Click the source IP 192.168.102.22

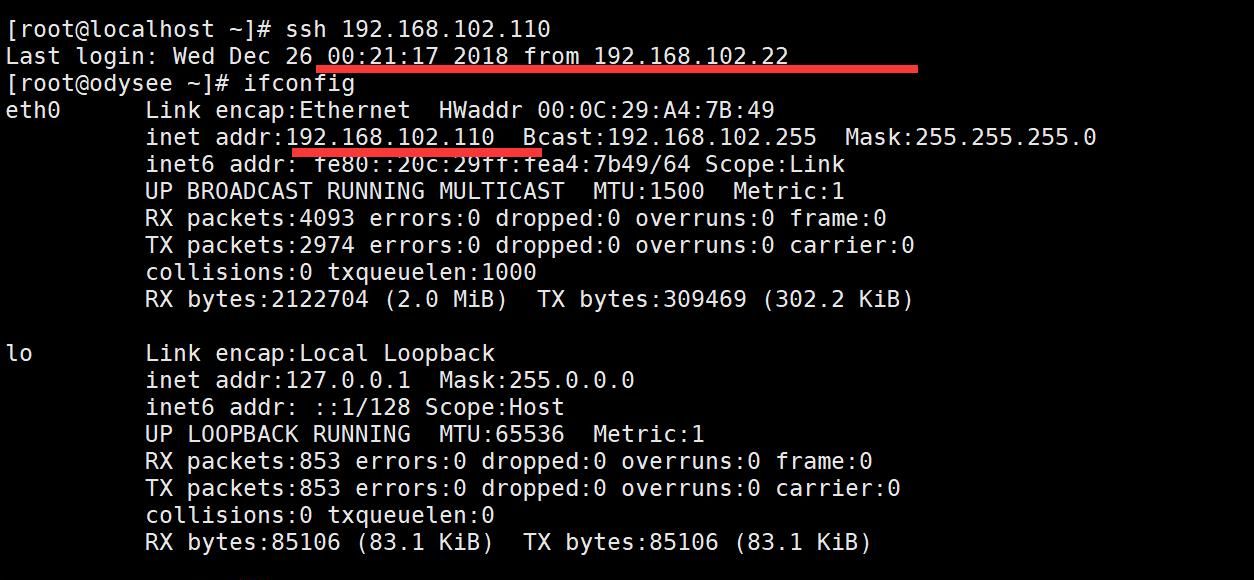[x=691, y=56]
